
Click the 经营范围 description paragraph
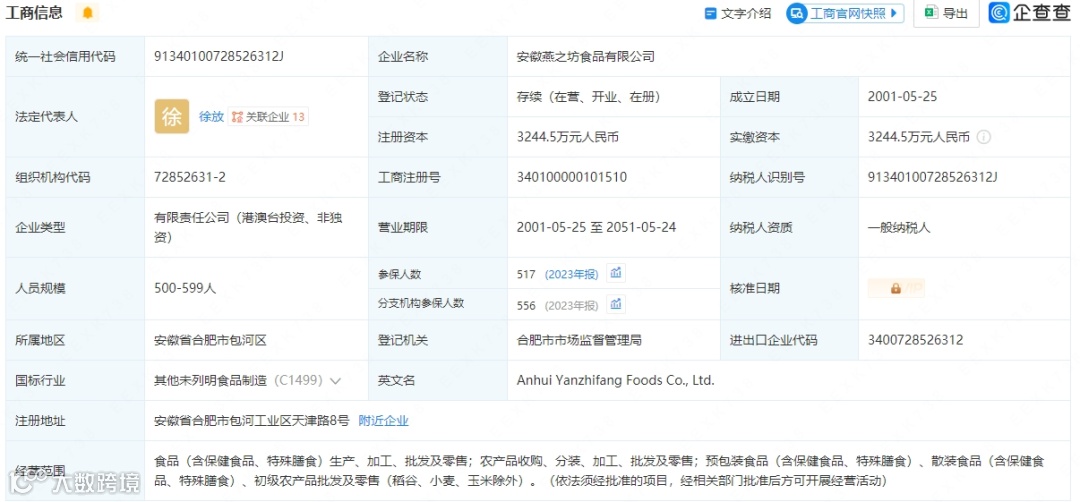[599, 470]
